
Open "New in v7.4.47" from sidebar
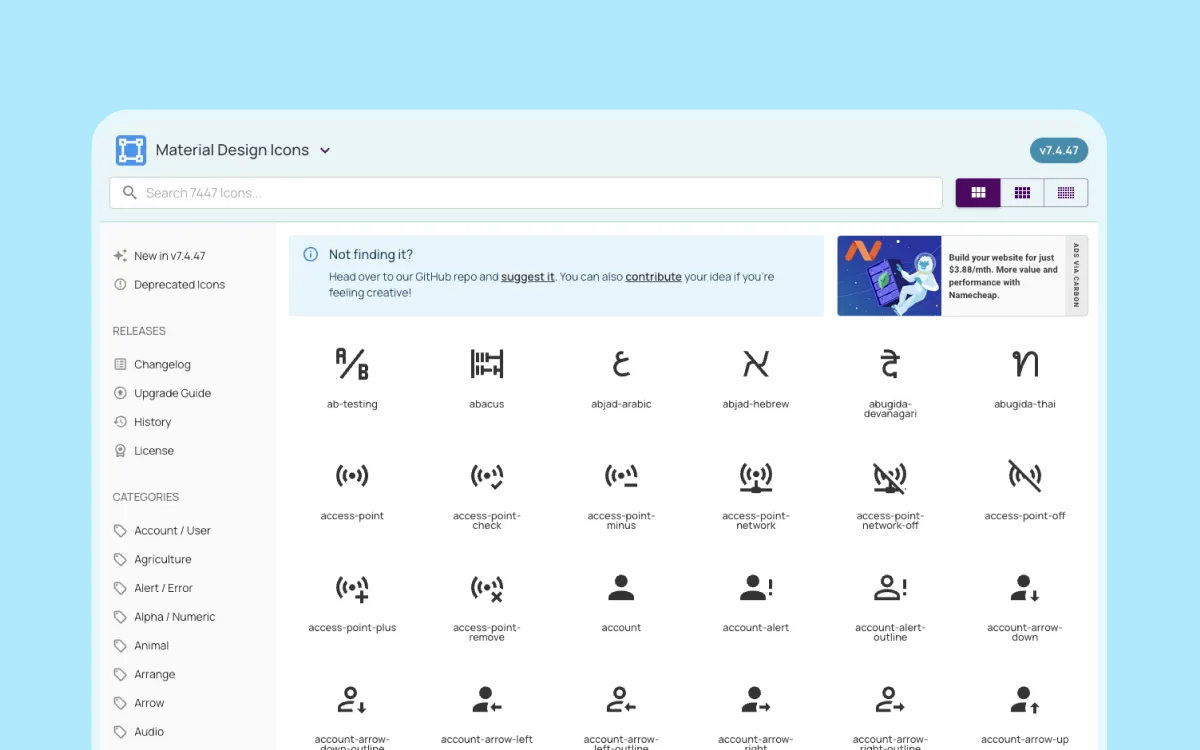coord(172,255)
